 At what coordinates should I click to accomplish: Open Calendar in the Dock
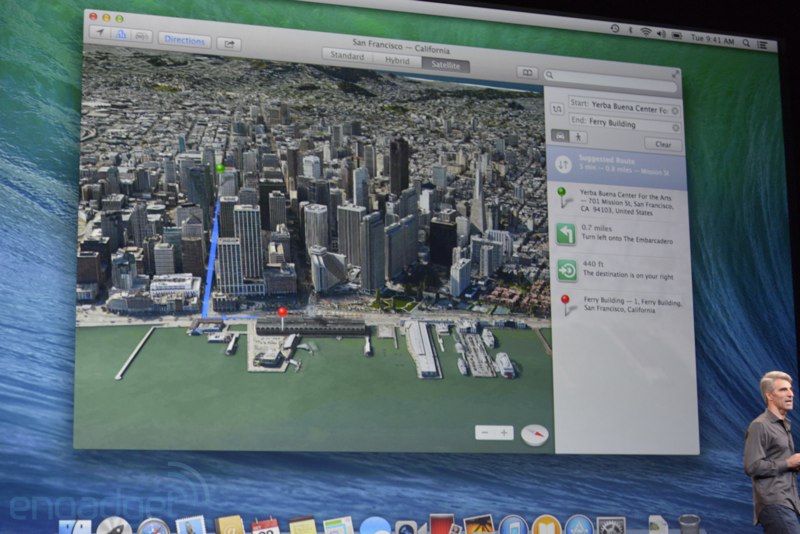tap(265, 526)
